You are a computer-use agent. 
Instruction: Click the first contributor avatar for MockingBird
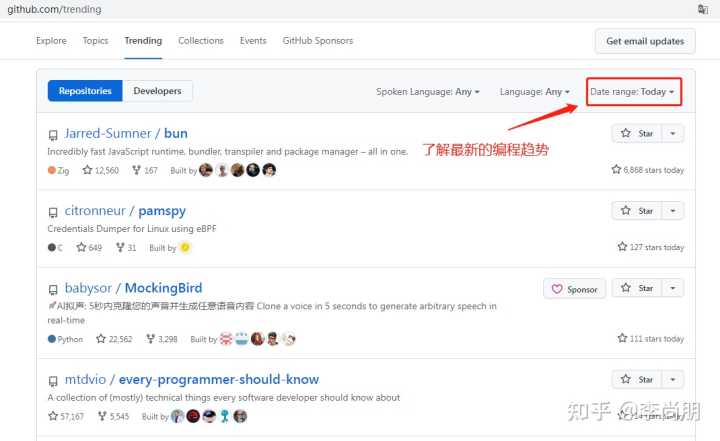click(226, 339)
